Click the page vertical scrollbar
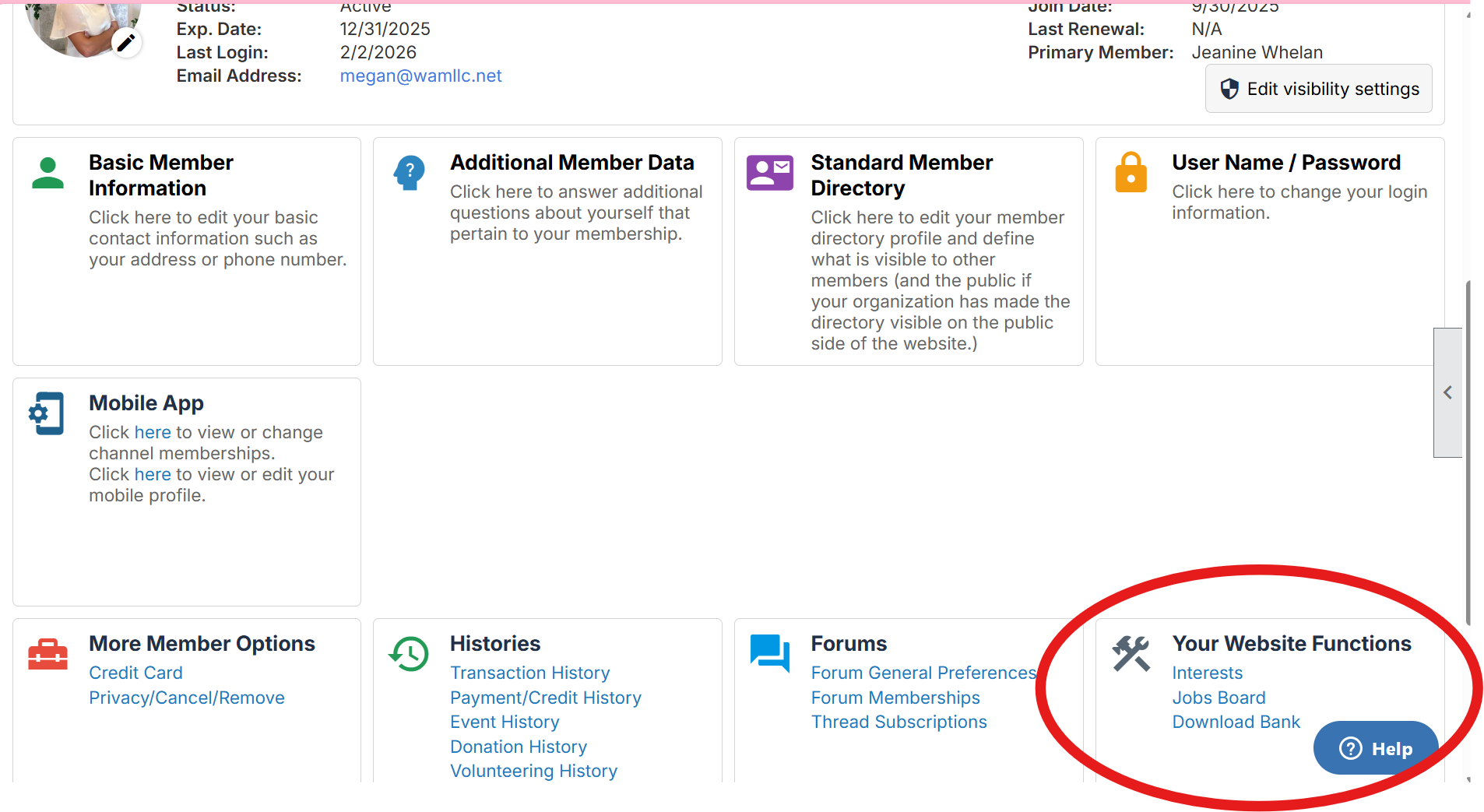The image size is (1484, 812). 1468,452
